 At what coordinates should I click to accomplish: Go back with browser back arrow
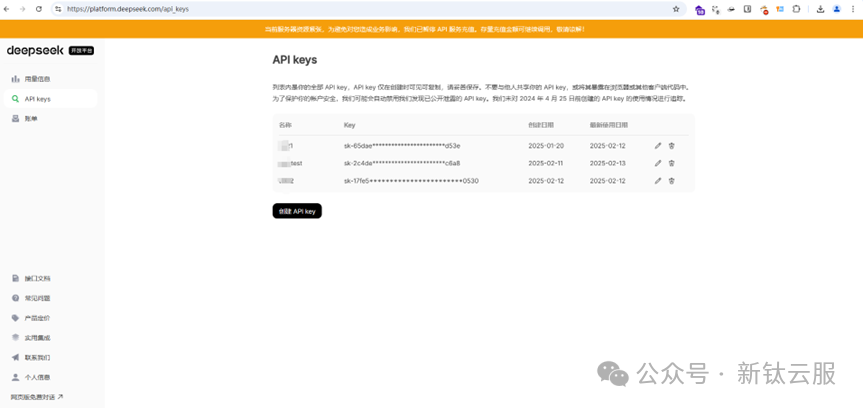pos(7,9)
